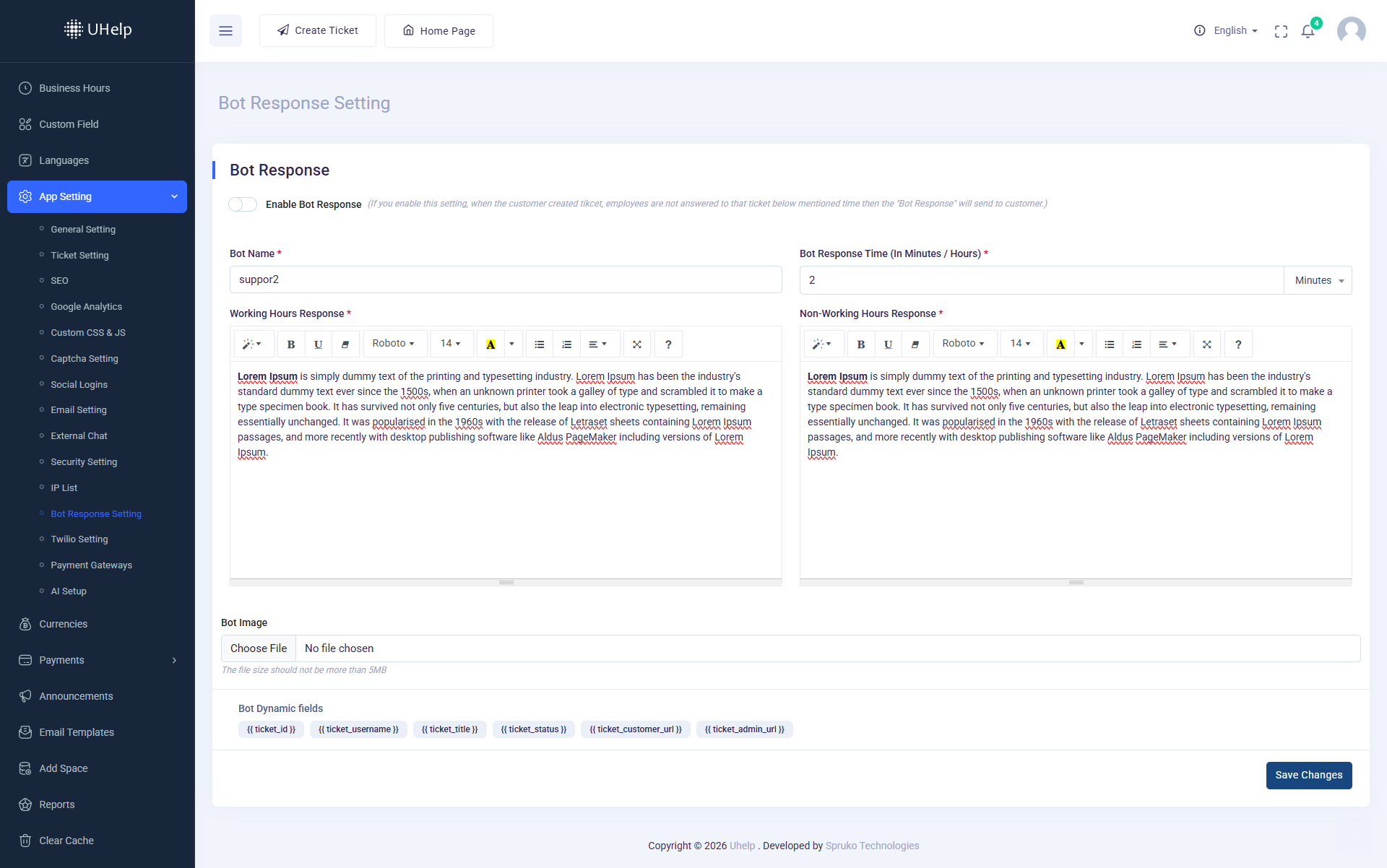Click the Create Ticket button

coord(318,31)
